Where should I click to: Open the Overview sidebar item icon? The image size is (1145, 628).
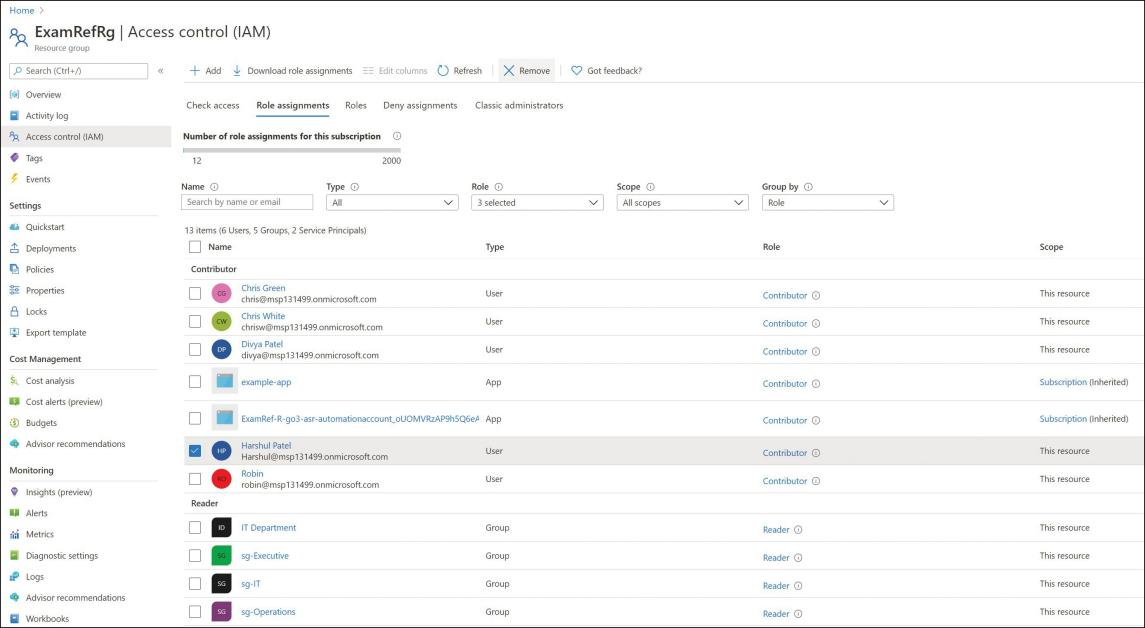click(15, 95)
